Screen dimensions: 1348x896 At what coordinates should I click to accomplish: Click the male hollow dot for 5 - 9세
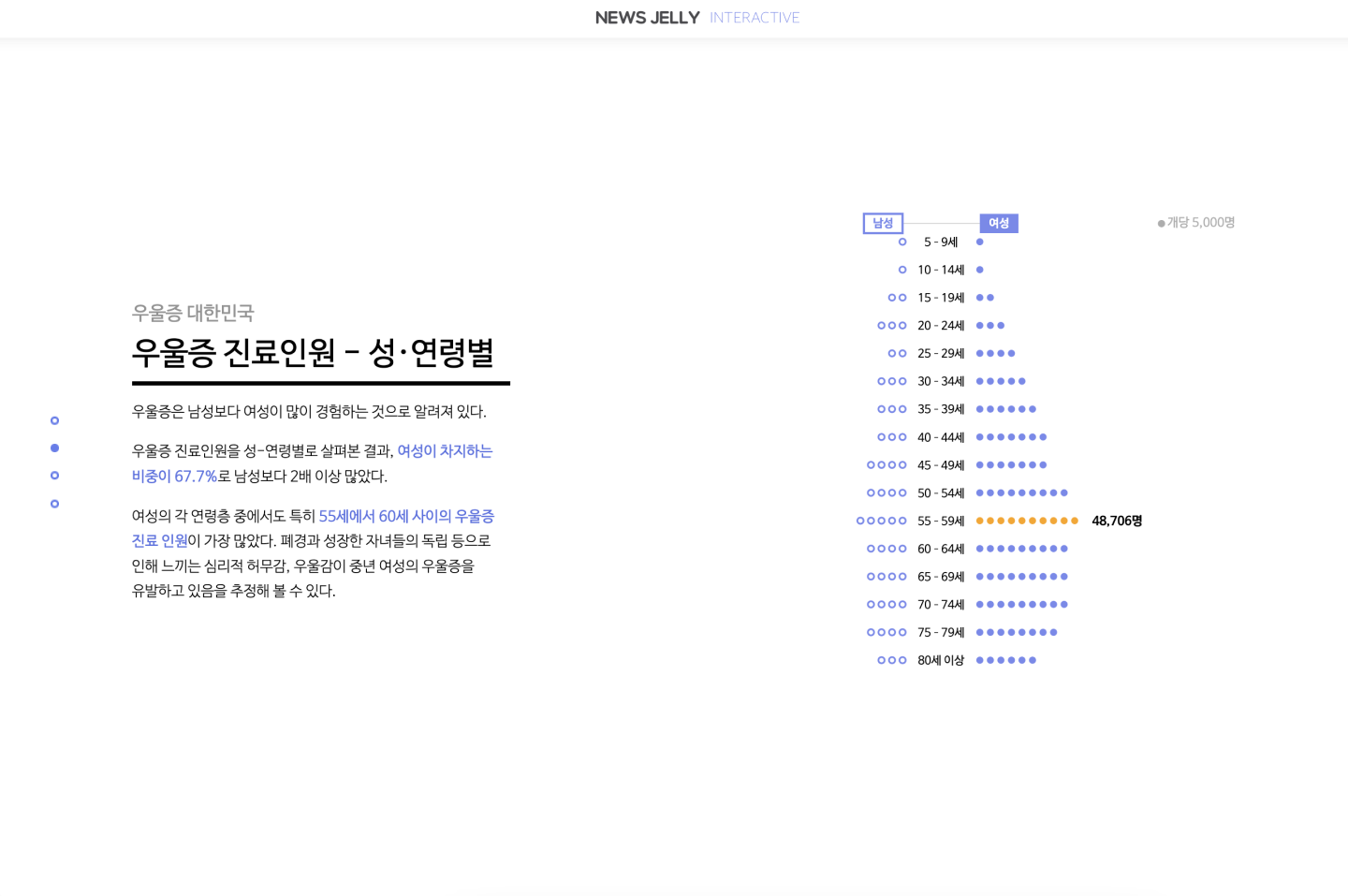pos(902,242)
